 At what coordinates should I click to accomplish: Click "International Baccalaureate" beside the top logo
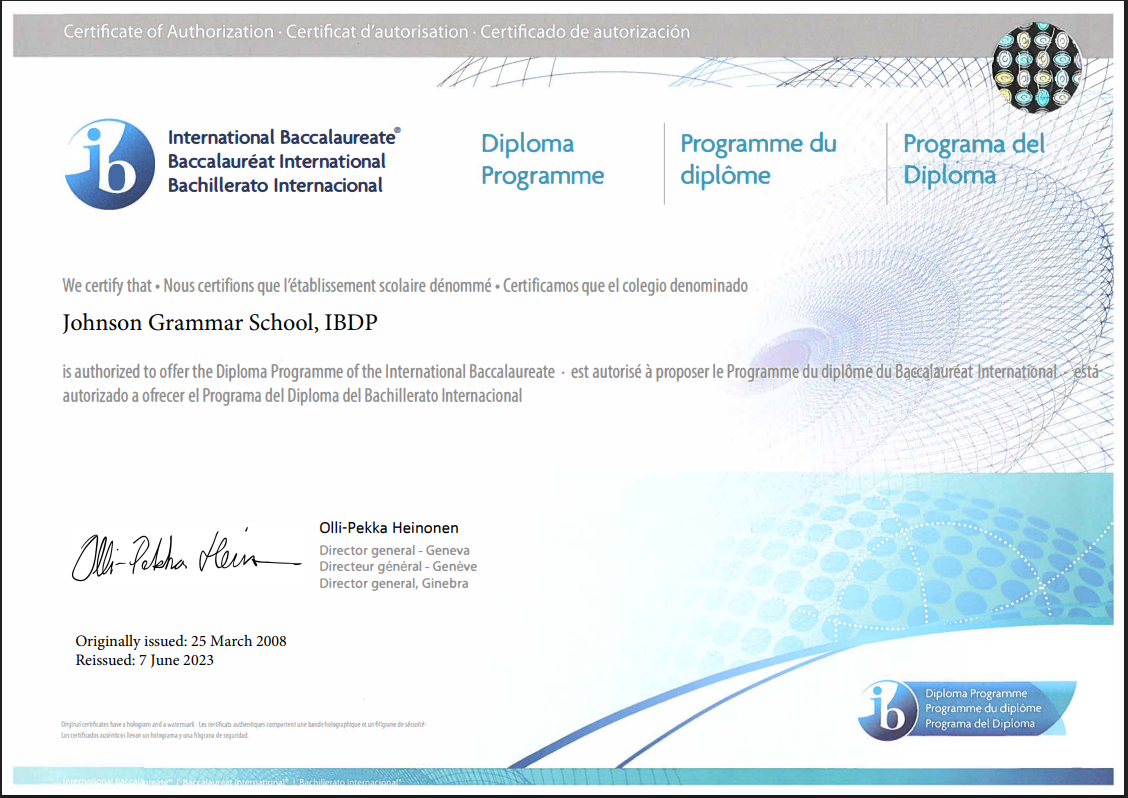coord(282,137)
